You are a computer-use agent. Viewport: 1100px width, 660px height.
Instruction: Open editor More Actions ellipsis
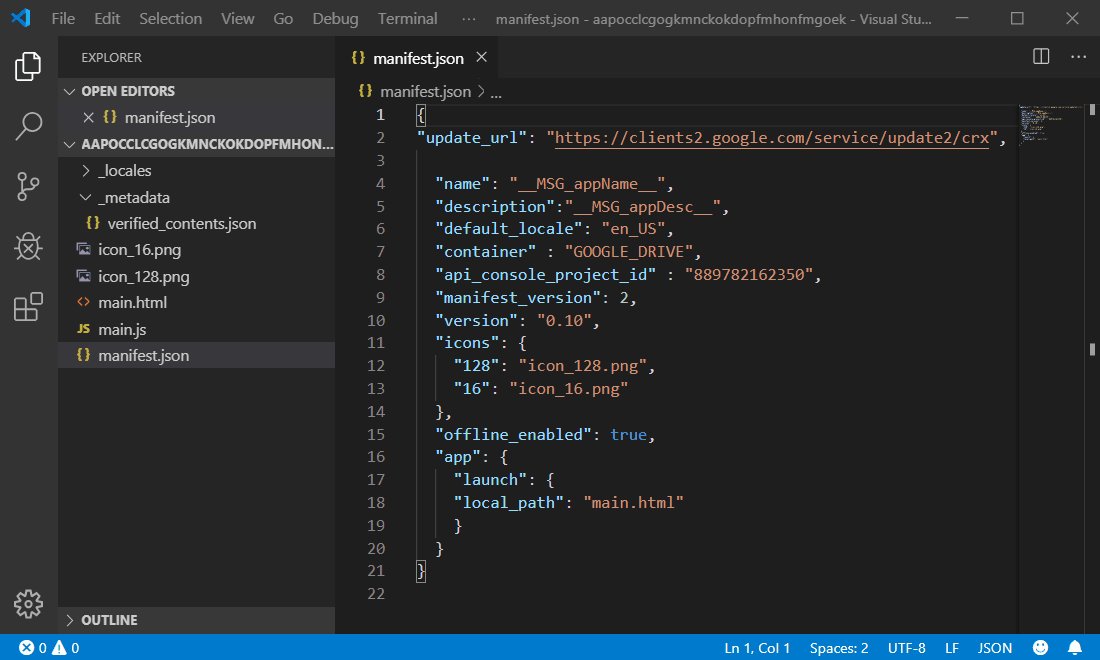1078,57
